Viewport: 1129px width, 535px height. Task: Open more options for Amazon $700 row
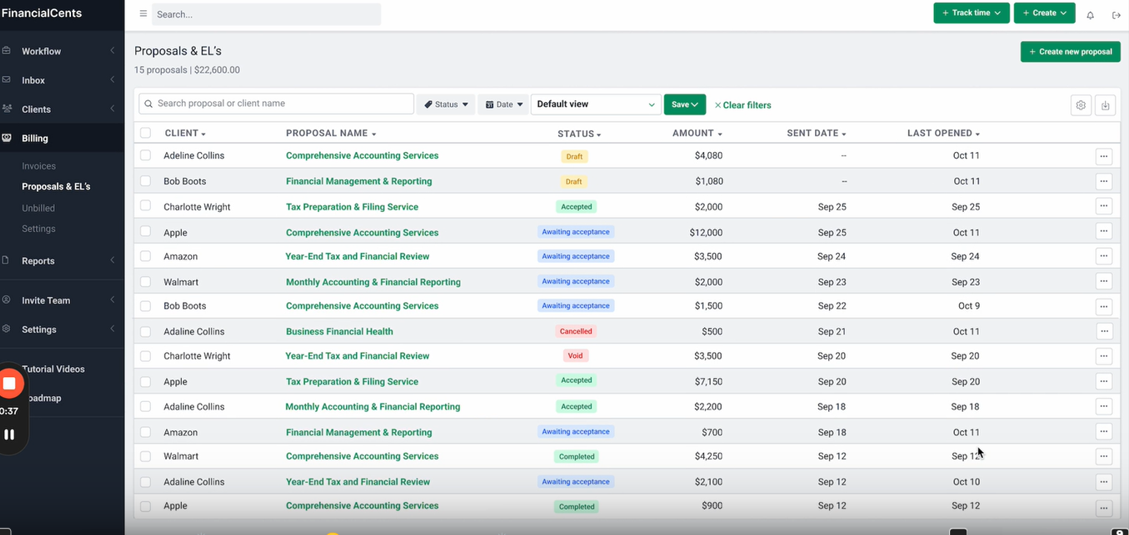(x=1104, y=431)
